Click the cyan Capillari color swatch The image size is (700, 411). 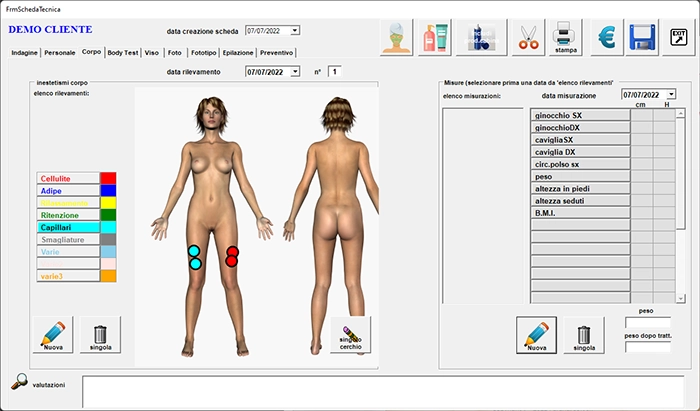point(108,228)
